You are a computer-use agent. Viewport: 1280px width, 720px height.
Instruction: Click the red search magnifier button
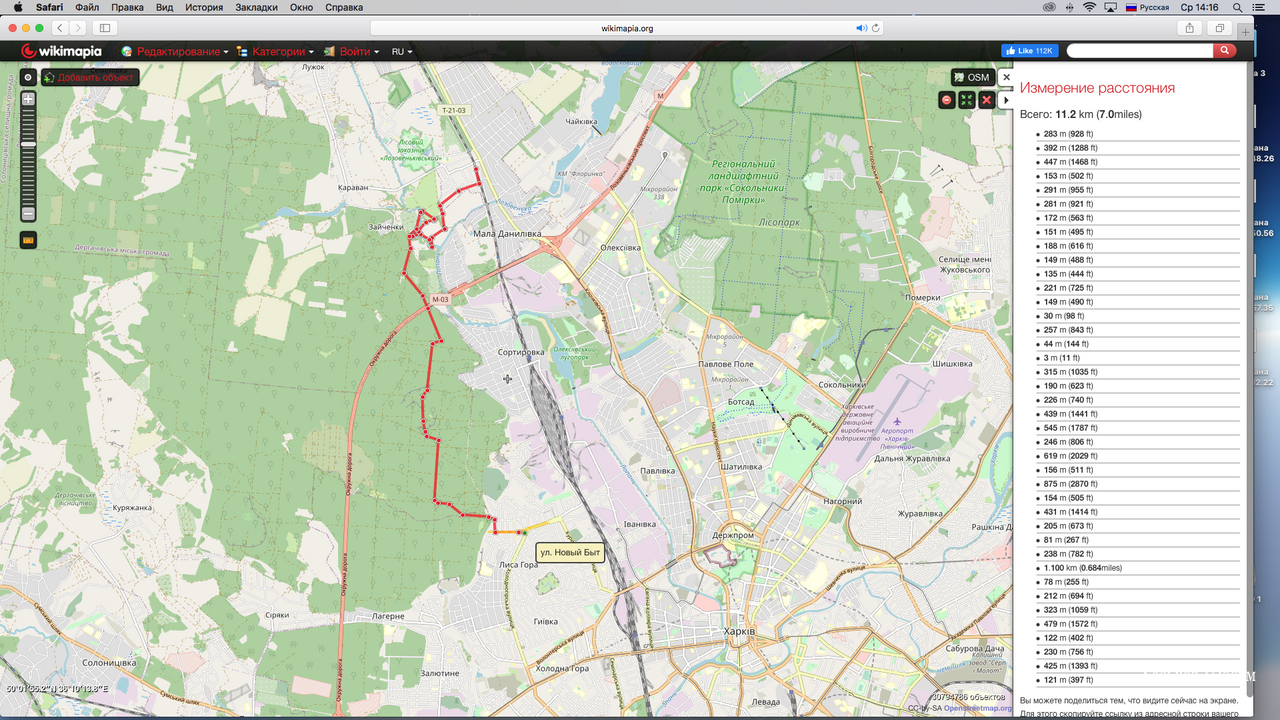click(1225, 51)
